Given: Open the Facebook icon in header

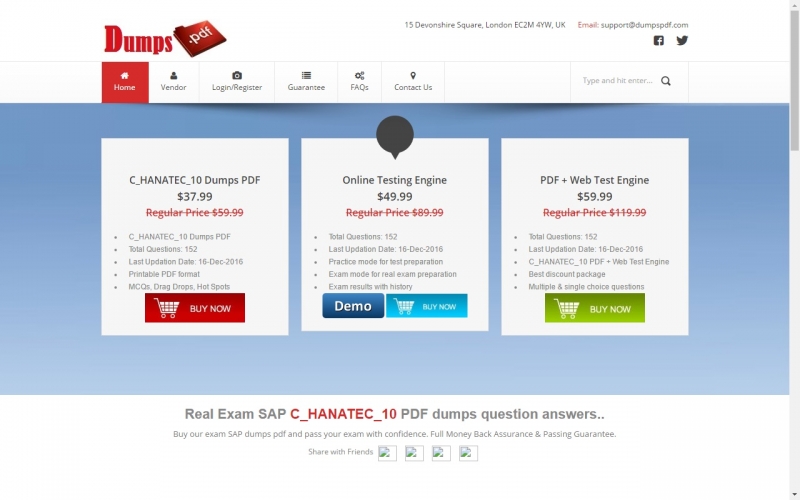Looking at the screenshot, I should [659, 40].
